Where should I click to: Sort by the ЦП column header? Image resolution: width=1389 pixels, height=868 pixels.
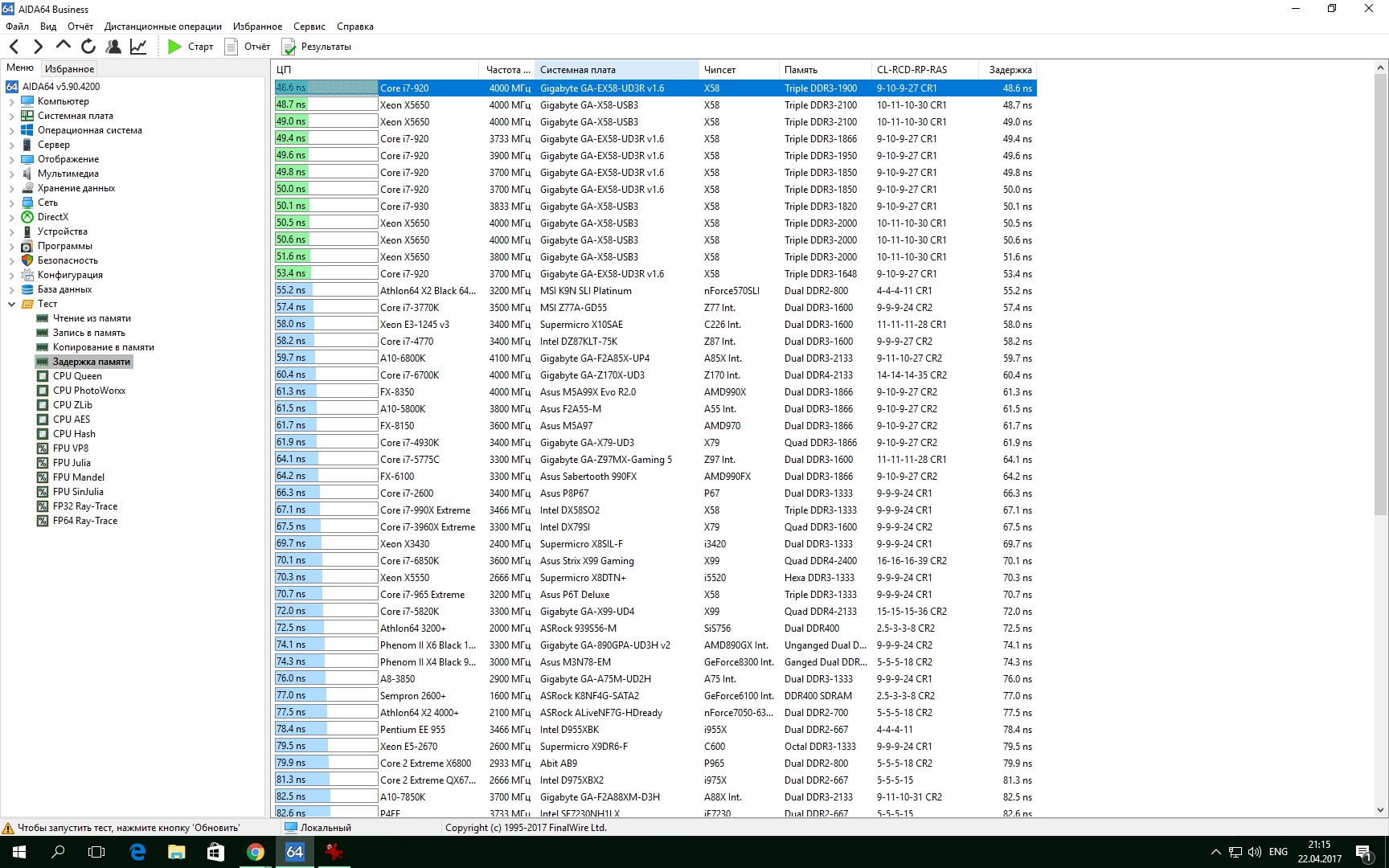pos(375,70)
